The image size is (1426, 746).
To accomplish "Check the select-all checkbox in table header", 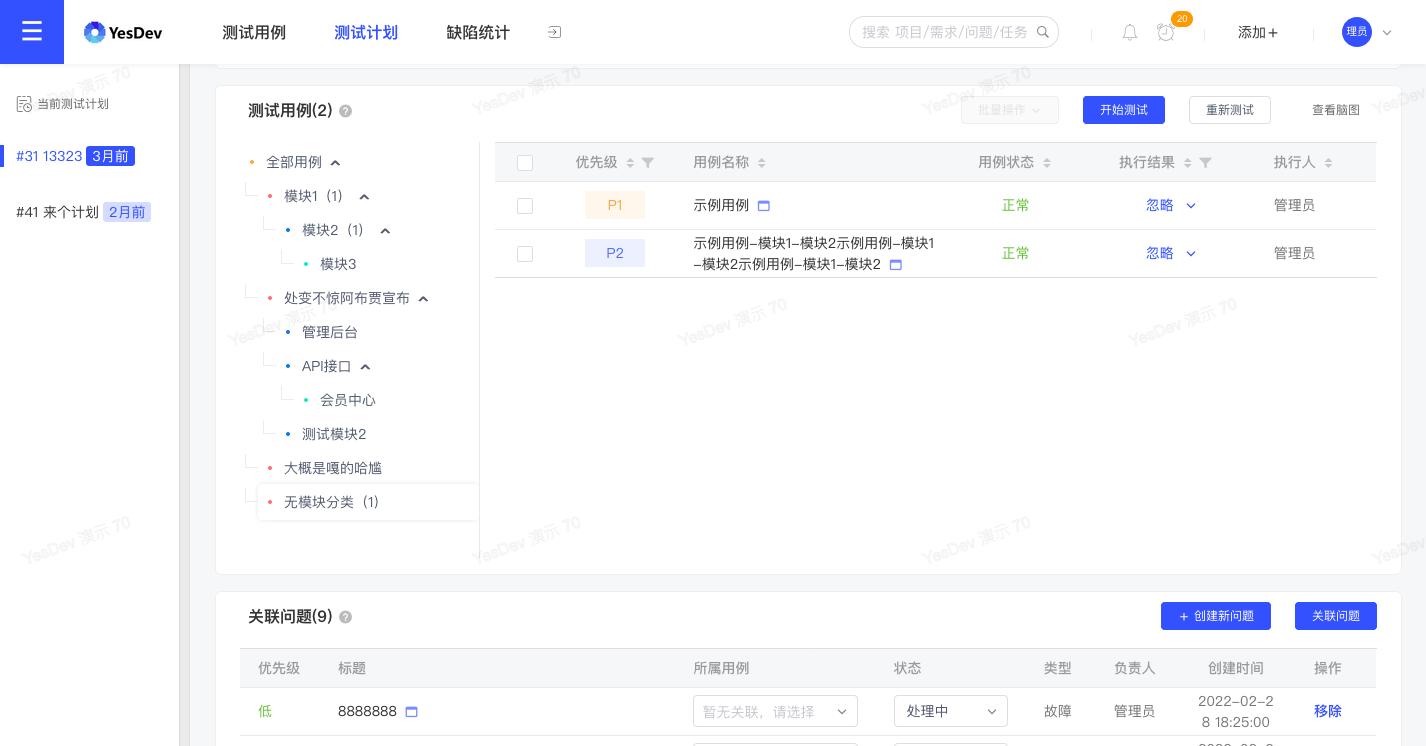I will click(525, 163).
